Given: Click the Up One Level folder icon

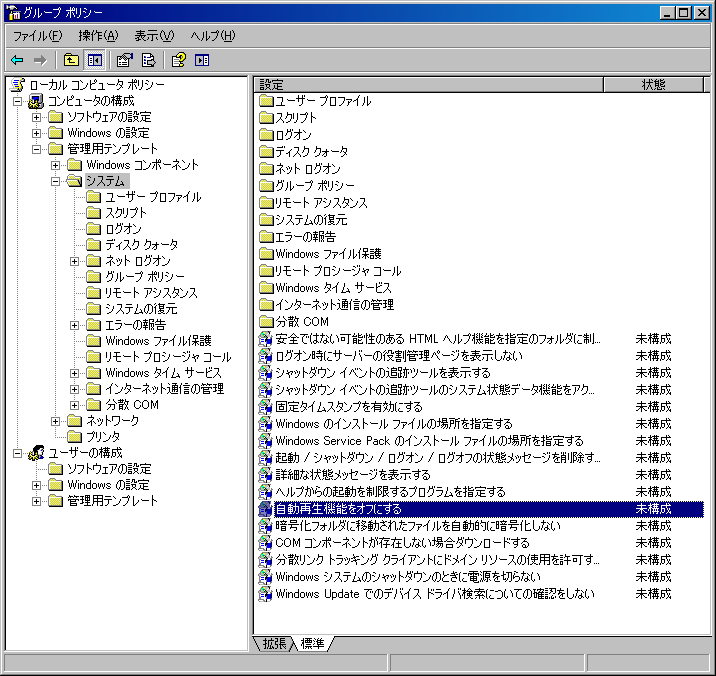Looking at the screenshot, I should pyautogui.click(x=71, y=60).
